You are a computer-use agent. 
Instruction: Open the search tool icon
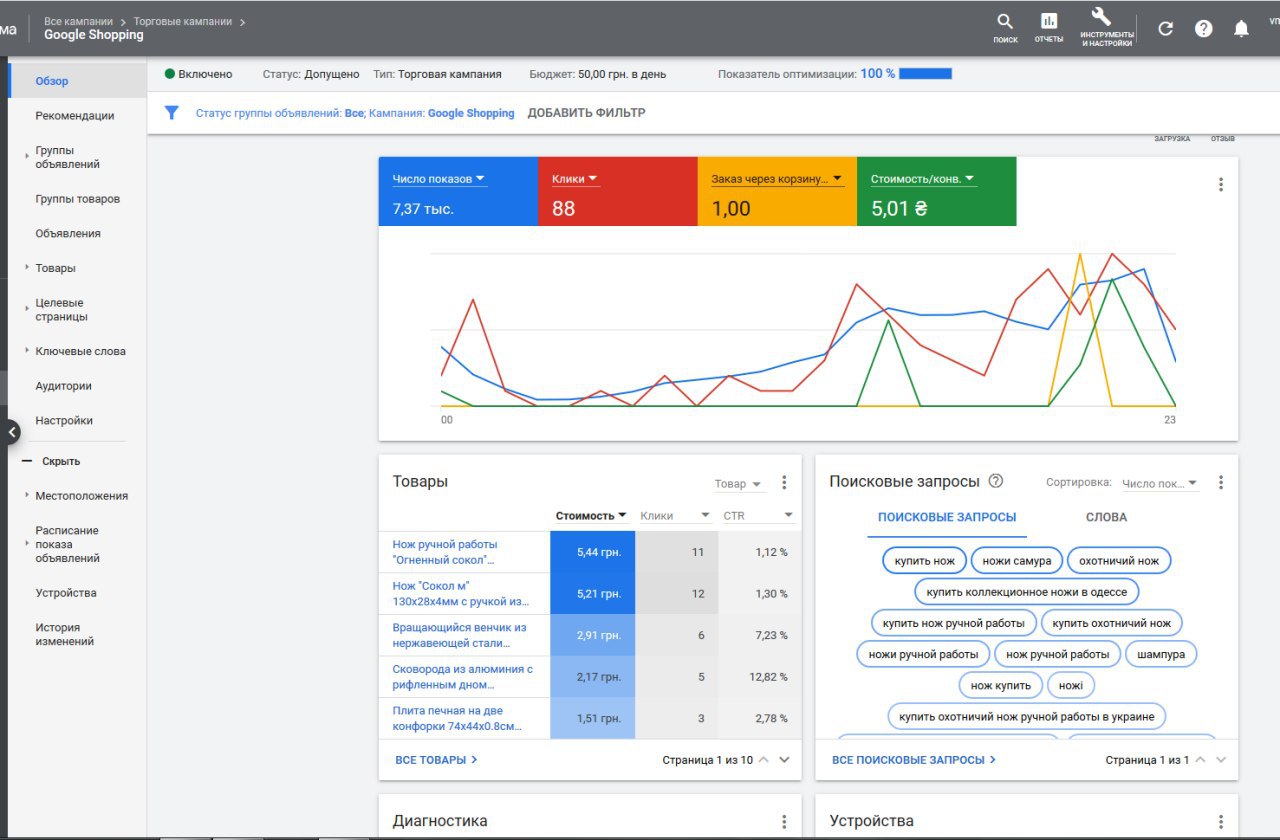click(x=1005, y=21)
